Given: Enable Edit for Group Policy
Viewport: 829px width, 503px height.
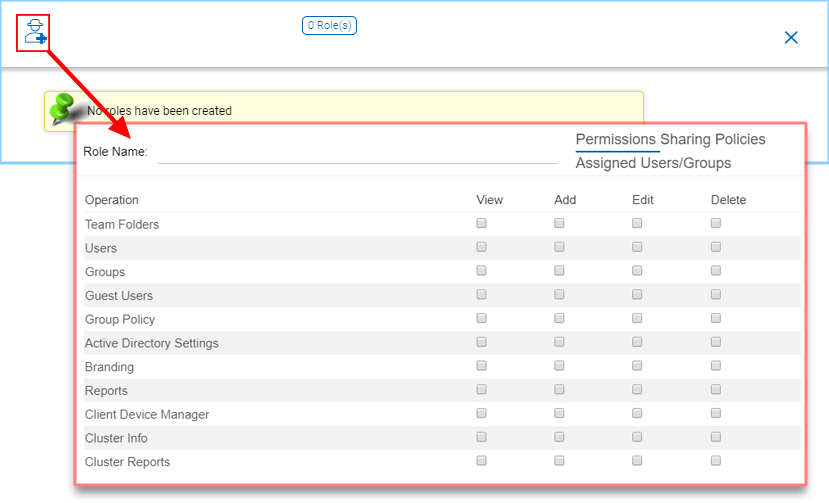Looking at the screenshot, I should point(637,318).
